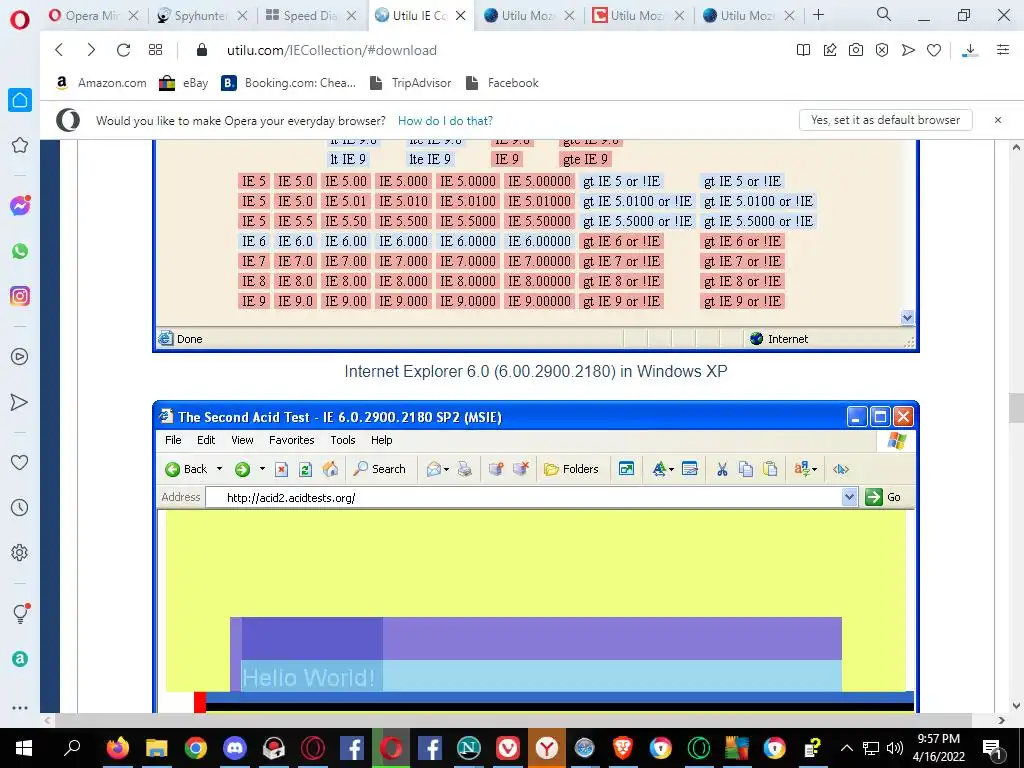Open Settings gear in Opera sidebar
1024x768 pixels.
(x=20, y=552)
